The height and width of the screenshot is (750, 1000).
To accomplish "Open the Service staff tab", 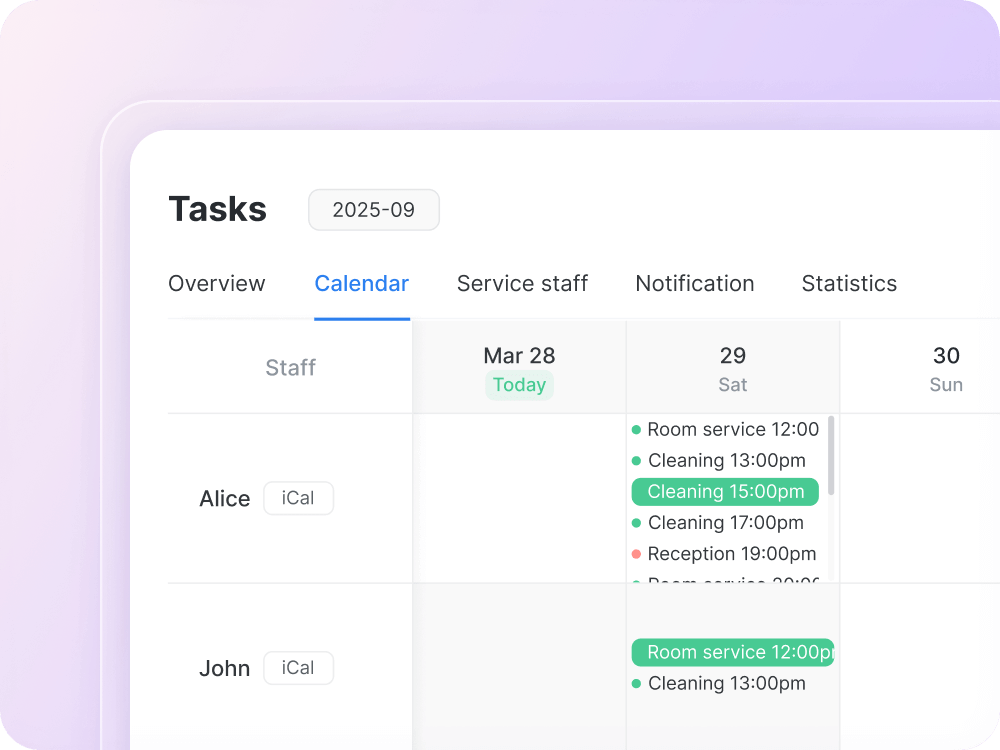I will point(522,283).
